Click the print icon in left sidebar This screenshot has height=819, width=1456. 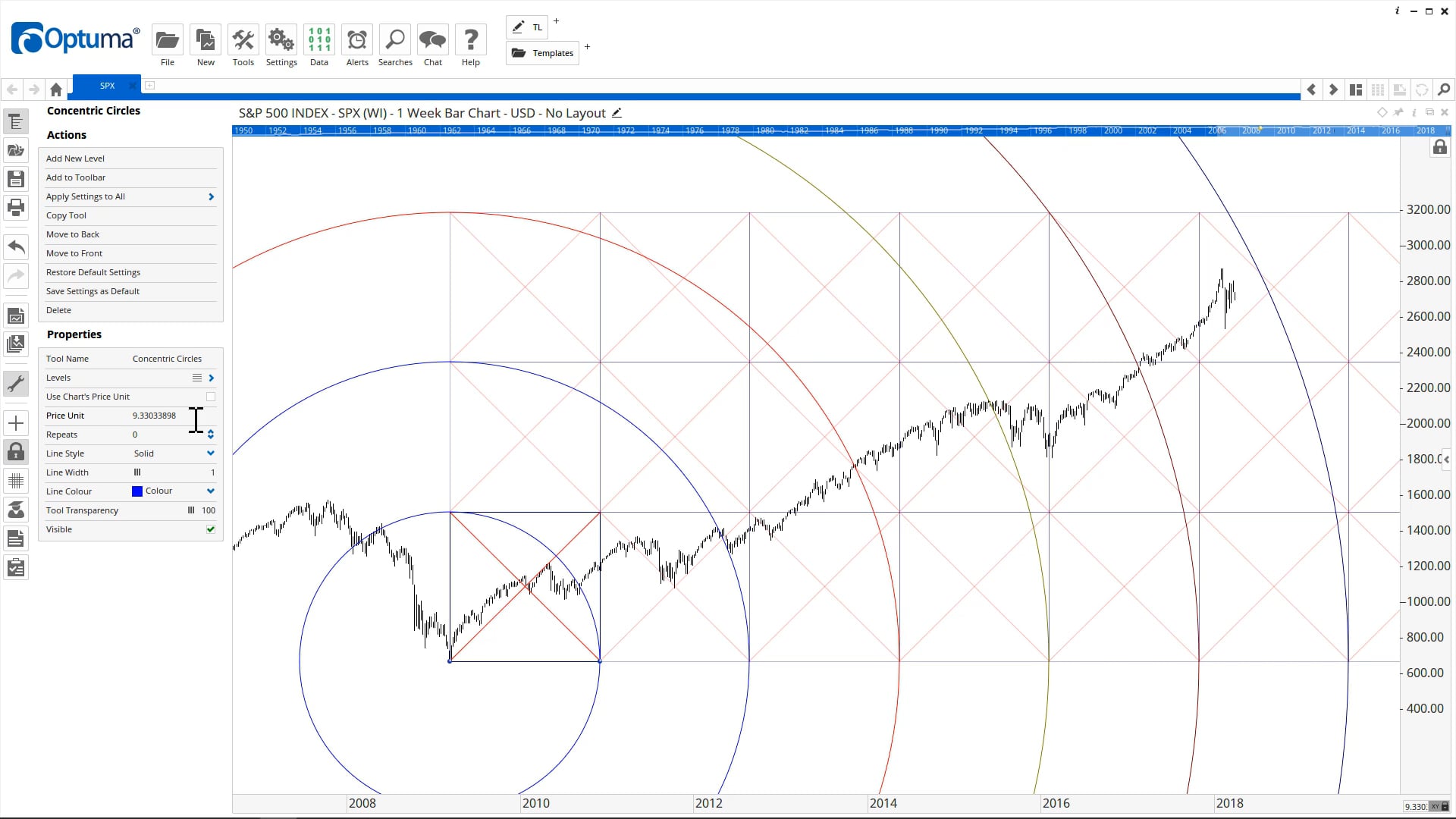pos(16,207)
